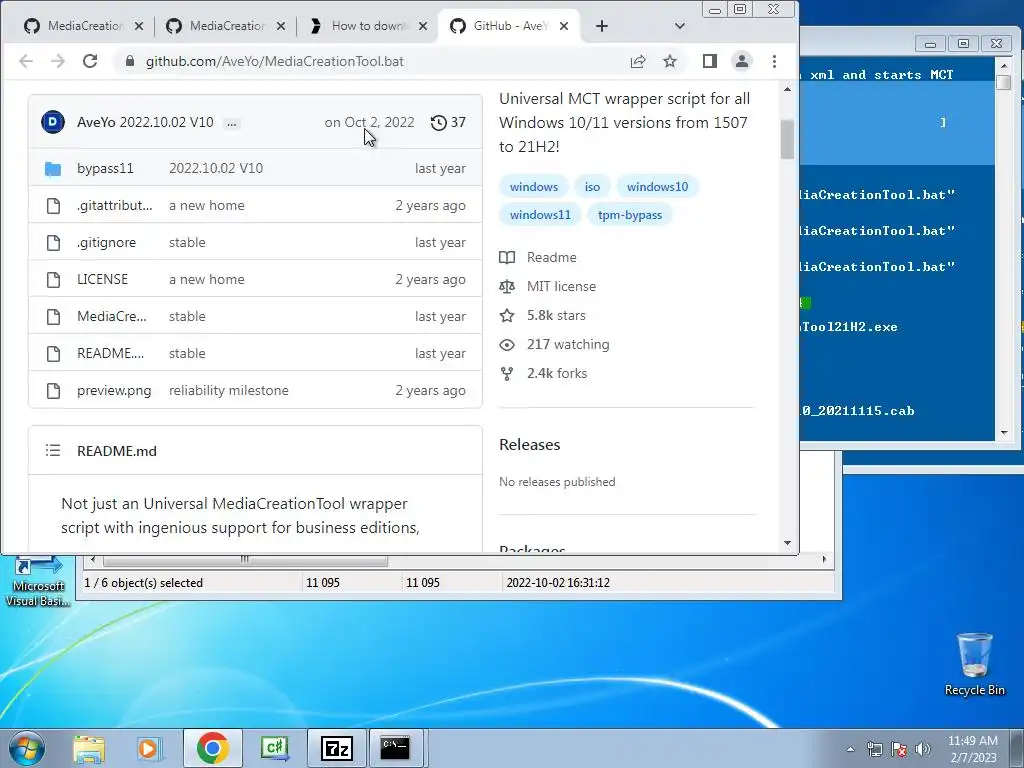Open the LICENSE file
The height and width of the screenshot is (768, 1024).
103,280
